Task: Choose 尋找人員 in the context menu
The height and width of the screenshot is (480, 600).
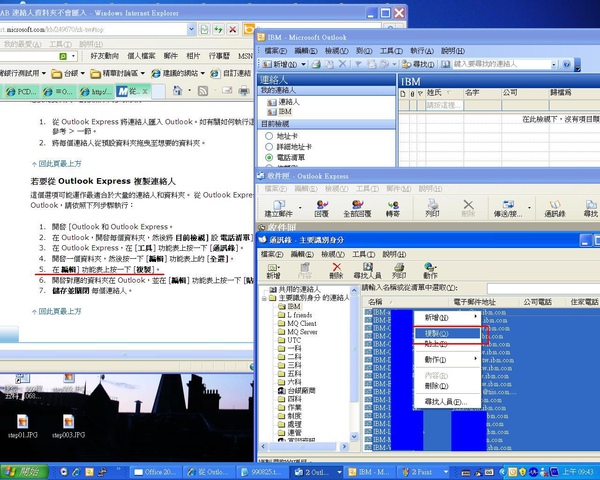Action: point(447,402)
